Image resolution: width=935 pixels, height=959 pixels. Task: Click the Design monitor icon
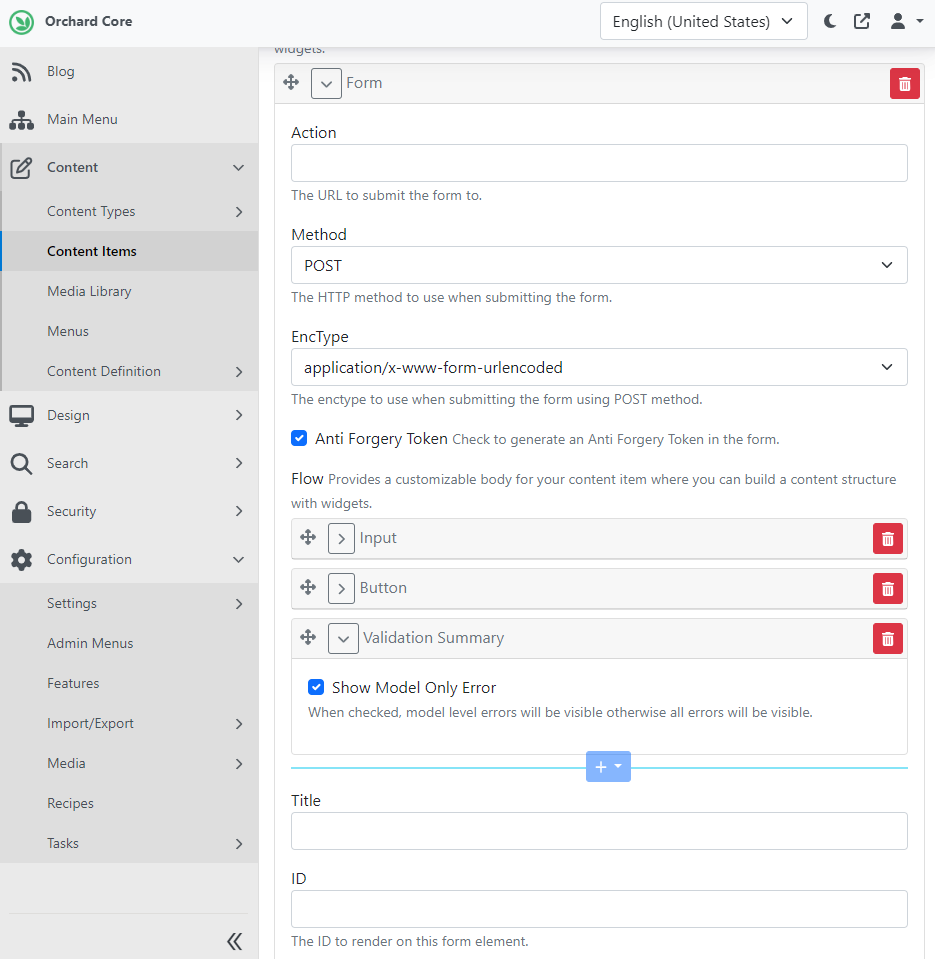coord(21,415)
